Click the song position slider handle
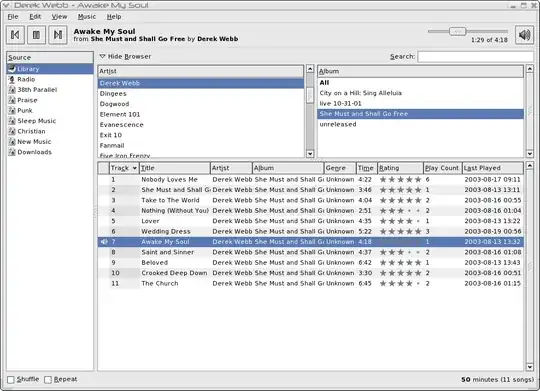Viewport: 540px width, 391px height. [458, 31]
